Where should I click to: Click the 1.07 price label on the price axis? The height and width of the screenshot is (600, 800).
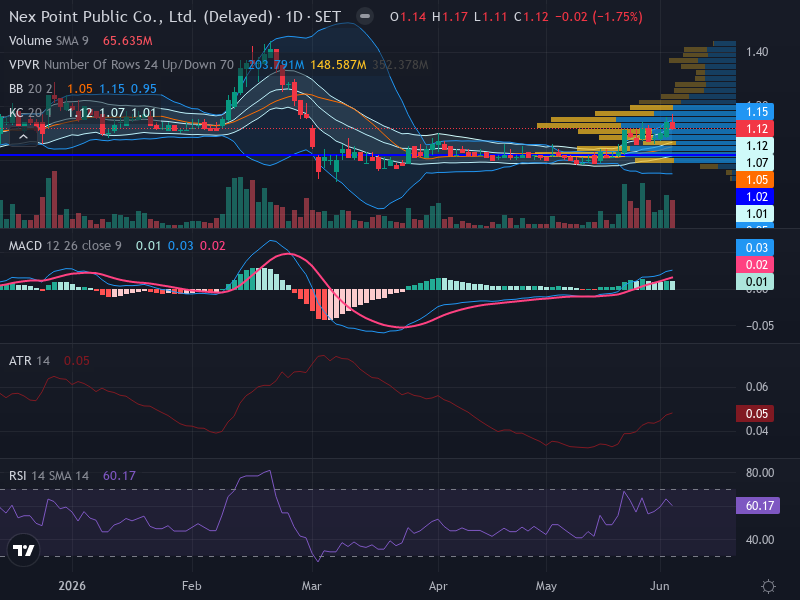(x=755, y=163)
